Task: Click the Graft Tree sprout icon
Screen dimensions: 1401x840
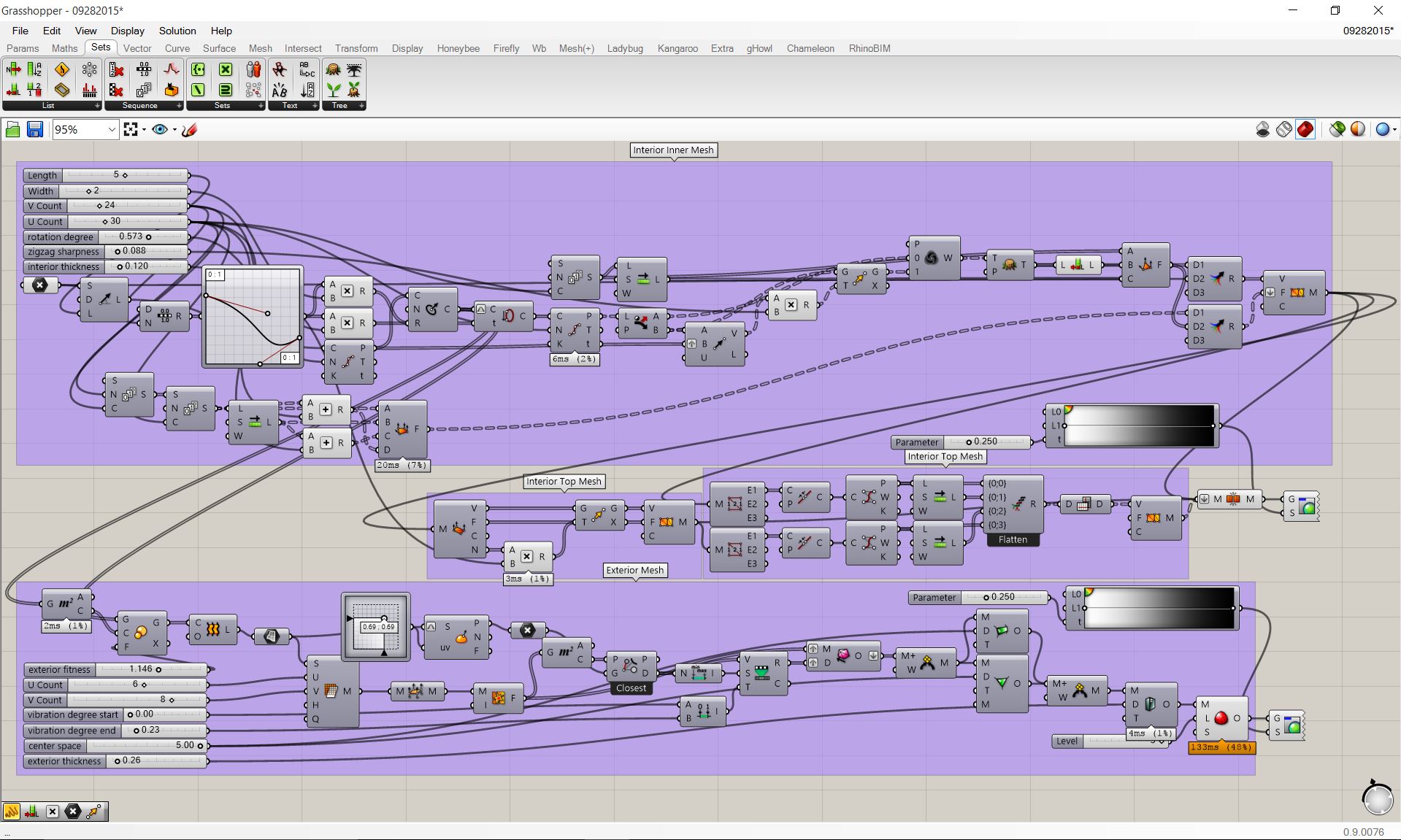Action: [334, 90]
